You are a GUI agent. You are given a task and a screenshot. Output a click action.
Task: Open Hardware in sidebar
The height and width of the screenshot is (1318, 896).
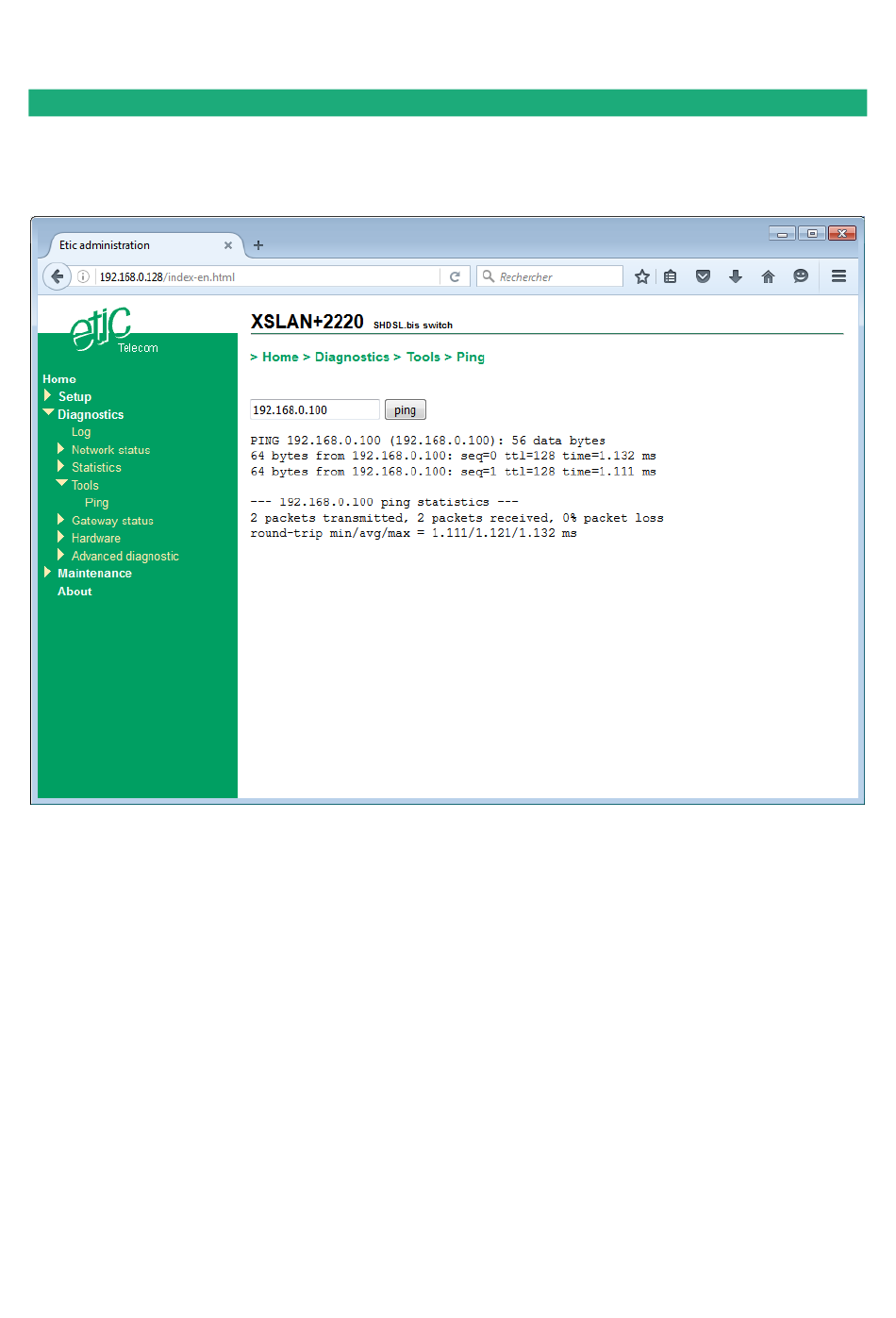tap(96, 538)
